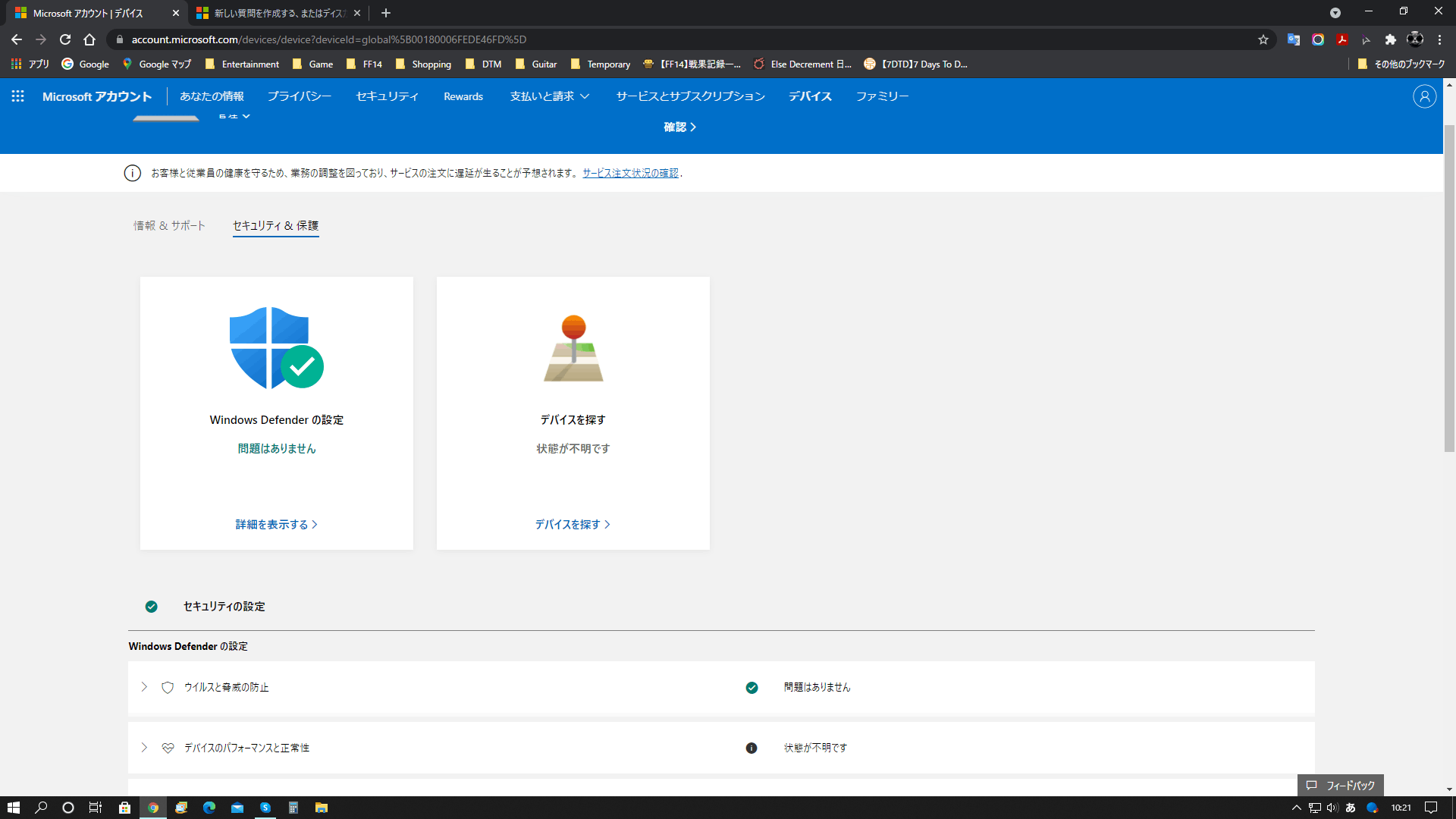Open the Windows Start menu
This screenshot has width=1456, height=819.
point(14,808)
